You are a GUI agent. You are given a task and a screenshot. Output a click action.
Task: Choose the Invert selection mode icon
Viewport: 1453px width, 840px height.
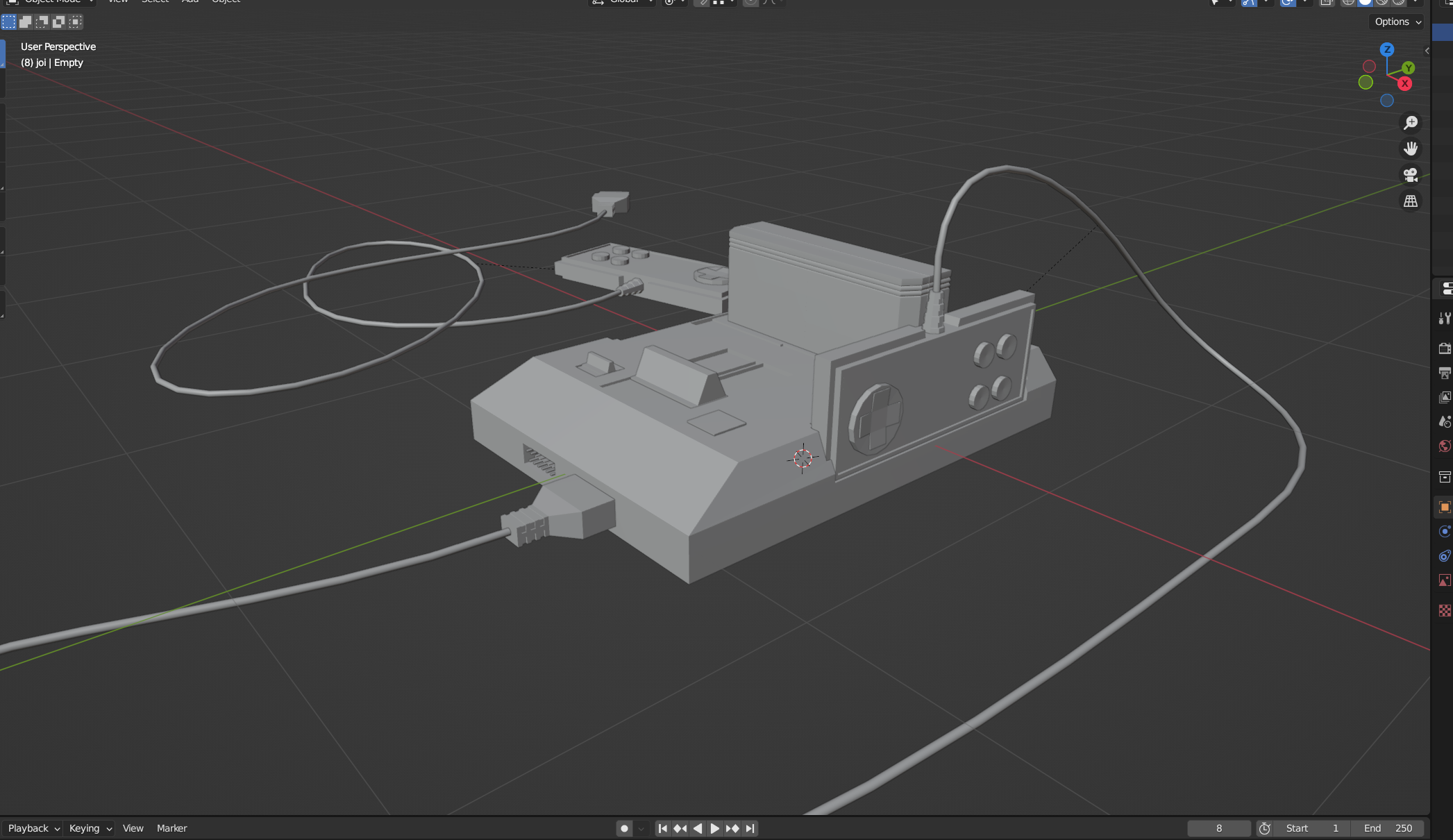58,22
